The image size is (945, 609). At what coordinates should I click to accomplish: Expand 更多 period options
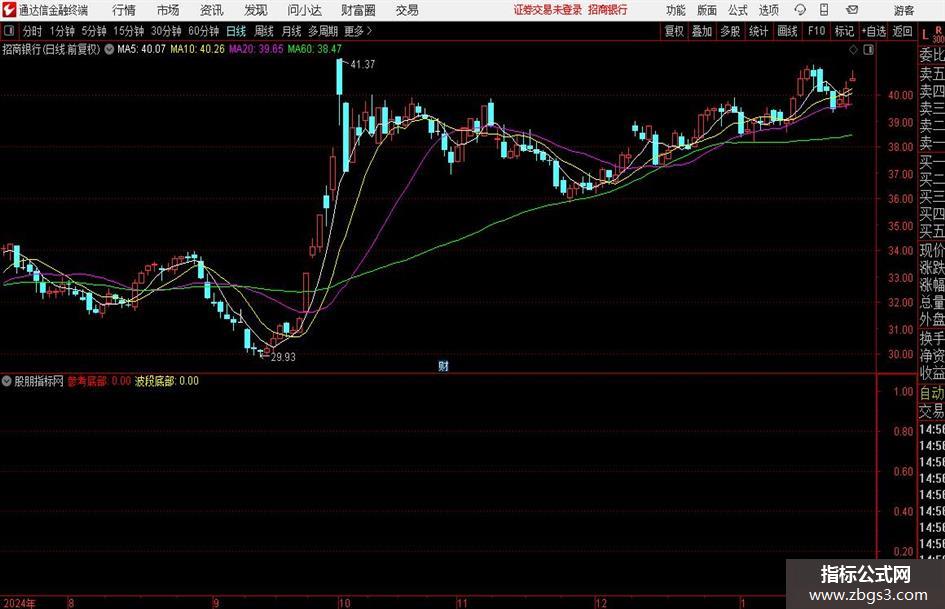pos(358,31)
